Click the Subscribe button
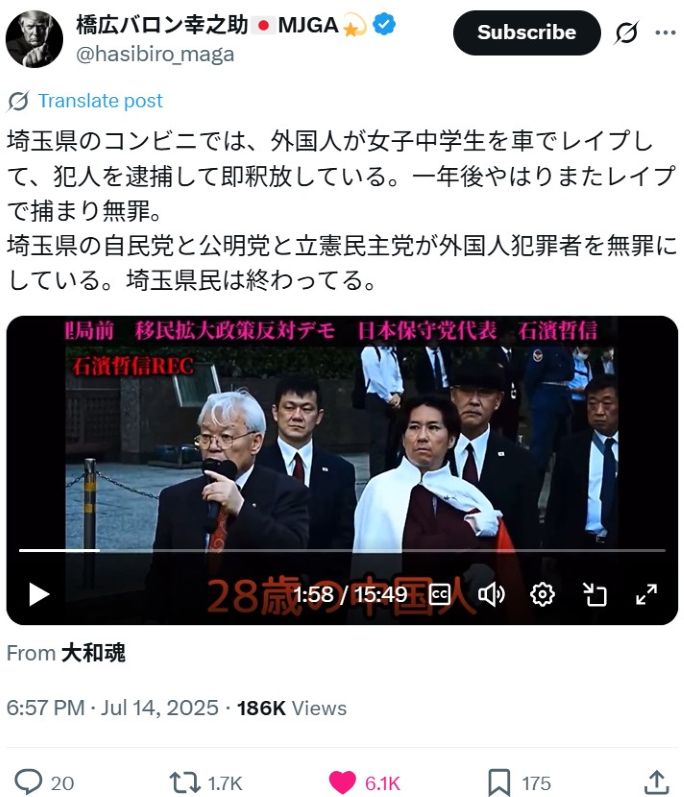 coord(526,33)
